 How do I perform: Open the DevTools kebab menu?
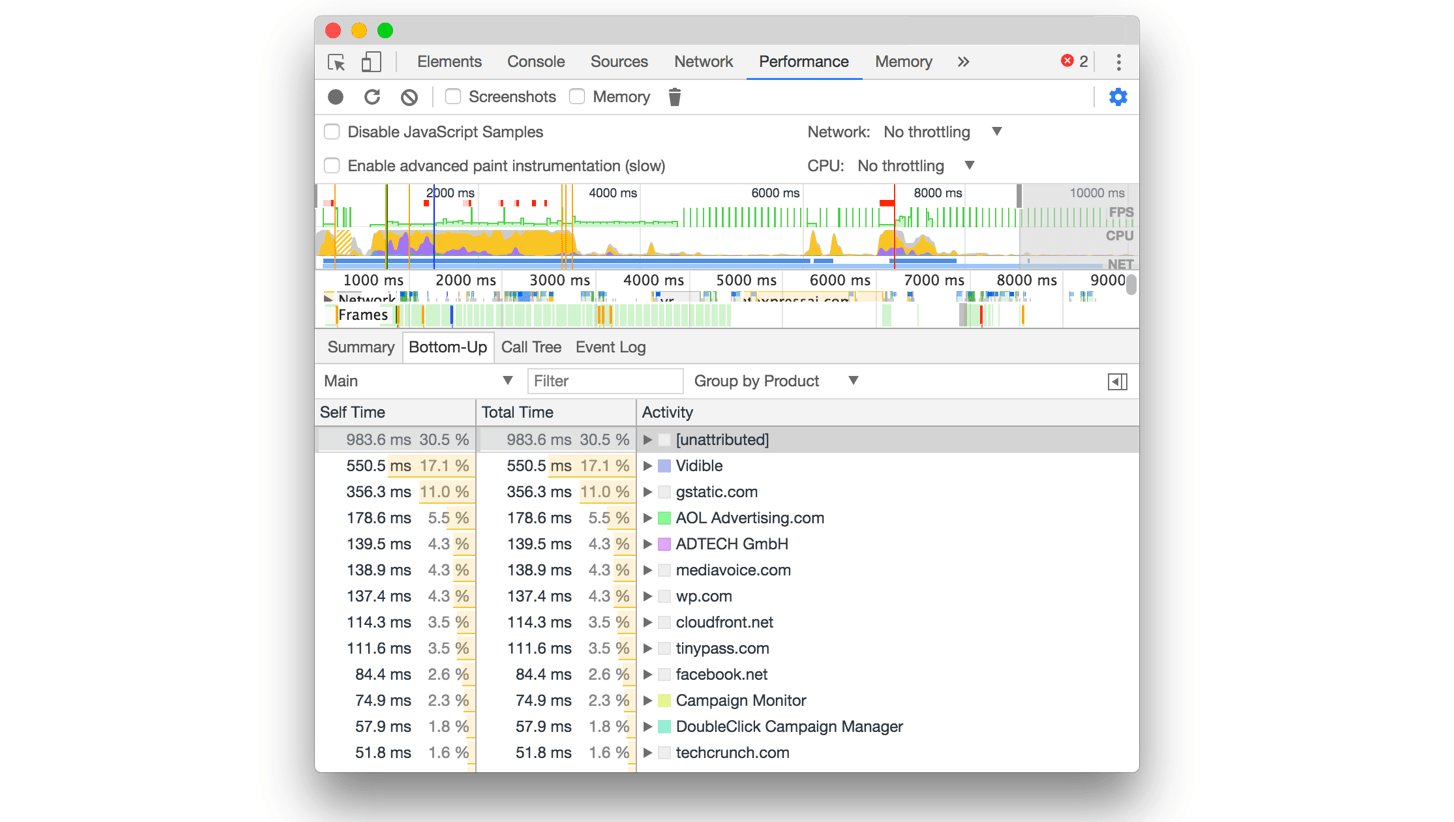point(1118,62)
